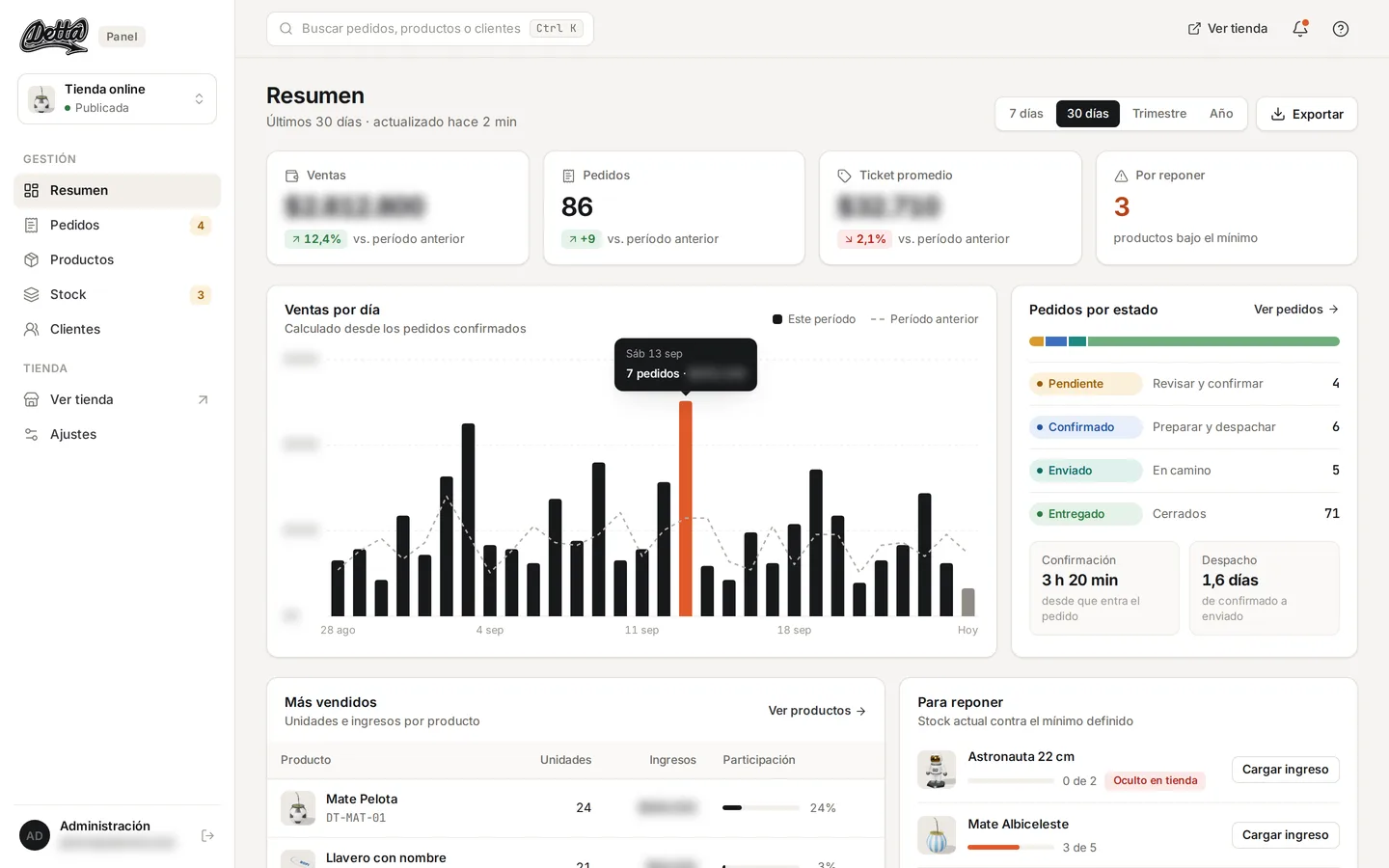Click the Este período legend entry
The height and width of the screenshot is (868, 1389).
814,319
